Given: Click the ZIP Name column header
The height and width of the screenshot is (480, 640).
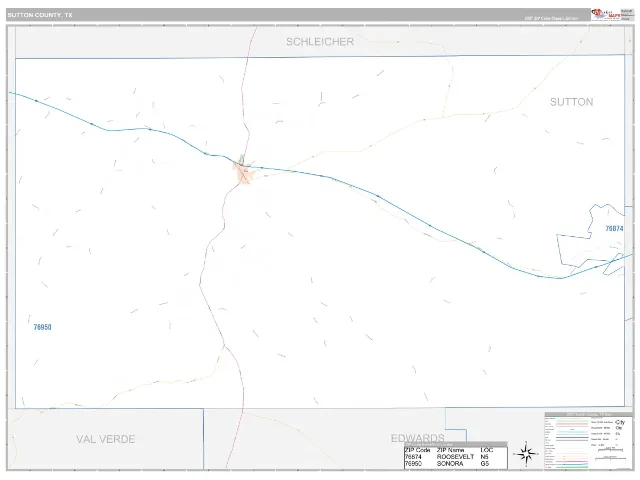Looking at the screenshot, I should coord(450,450).
